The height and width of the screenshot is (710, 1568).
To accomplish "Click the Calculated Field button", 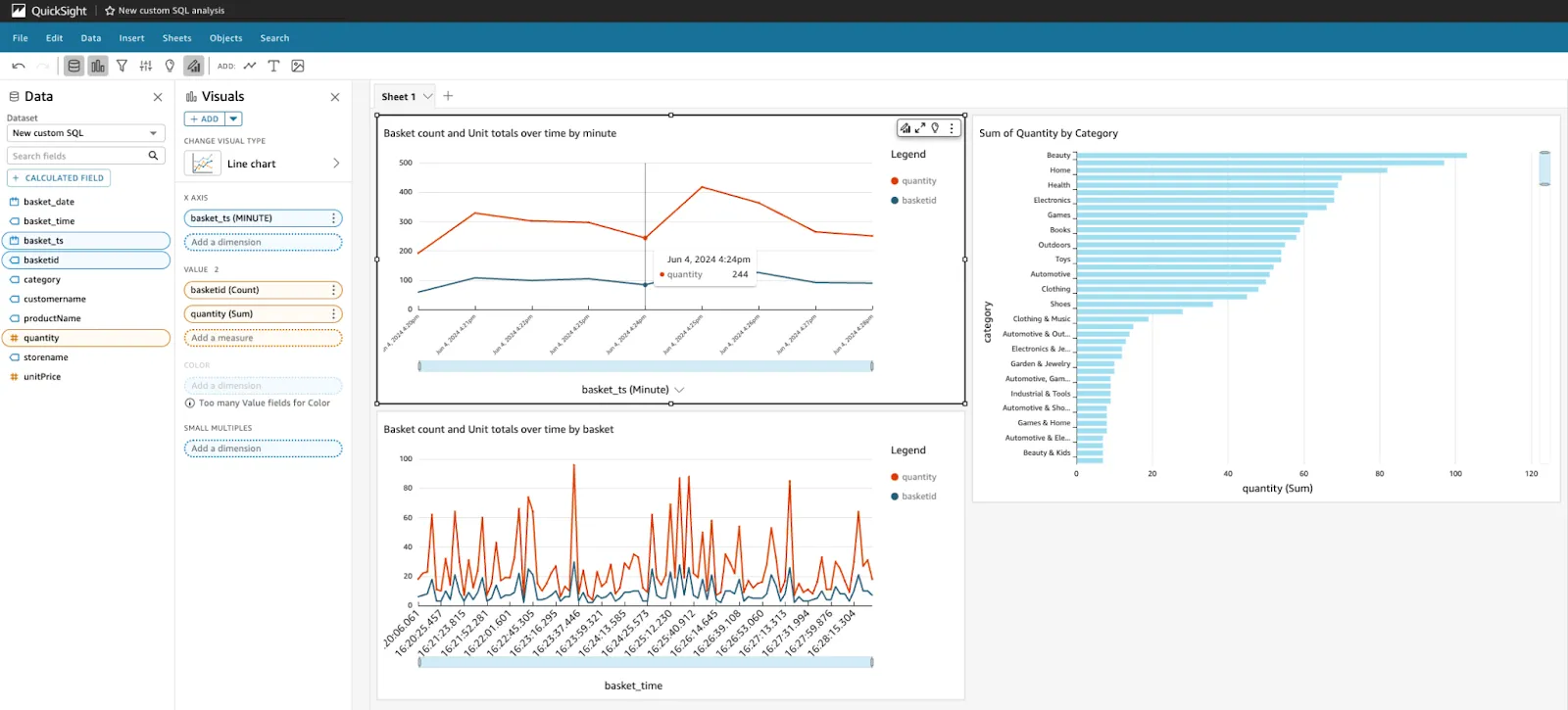I will (x=59, y=178).
